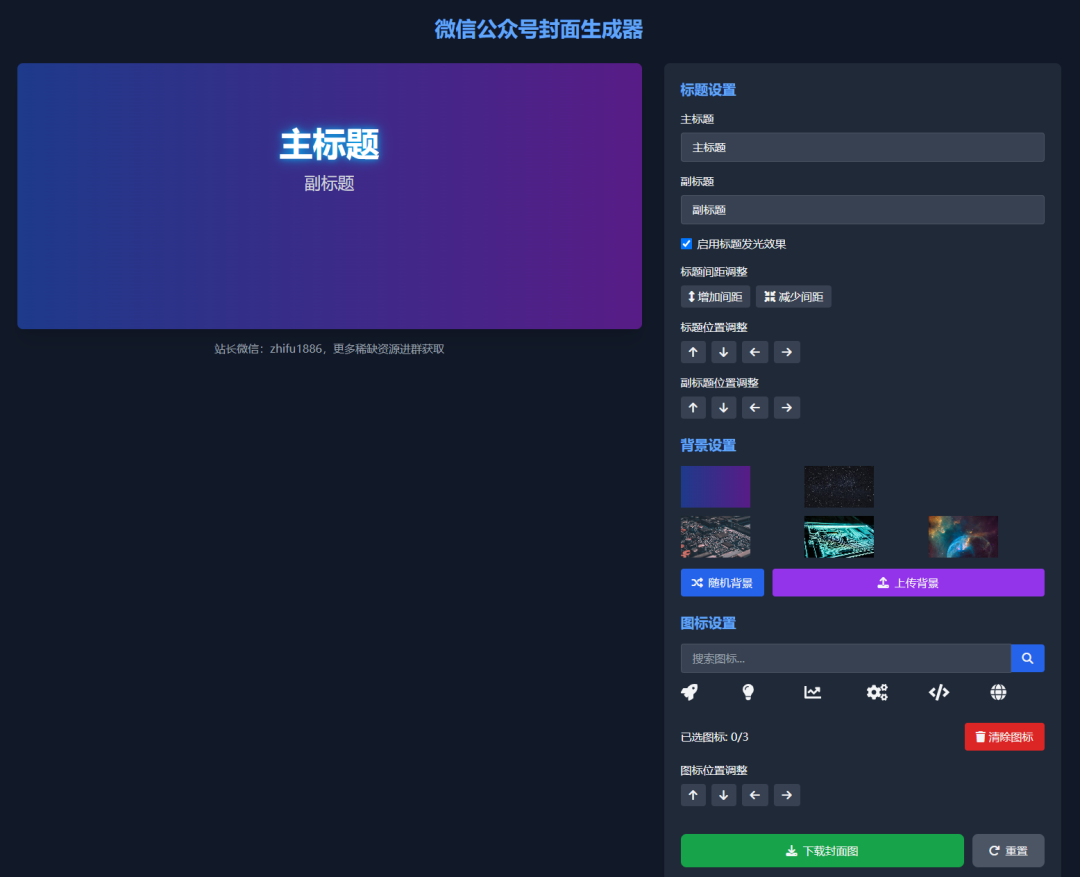Select the rocket icon
1080x877 pixels.
click(689, 692)
